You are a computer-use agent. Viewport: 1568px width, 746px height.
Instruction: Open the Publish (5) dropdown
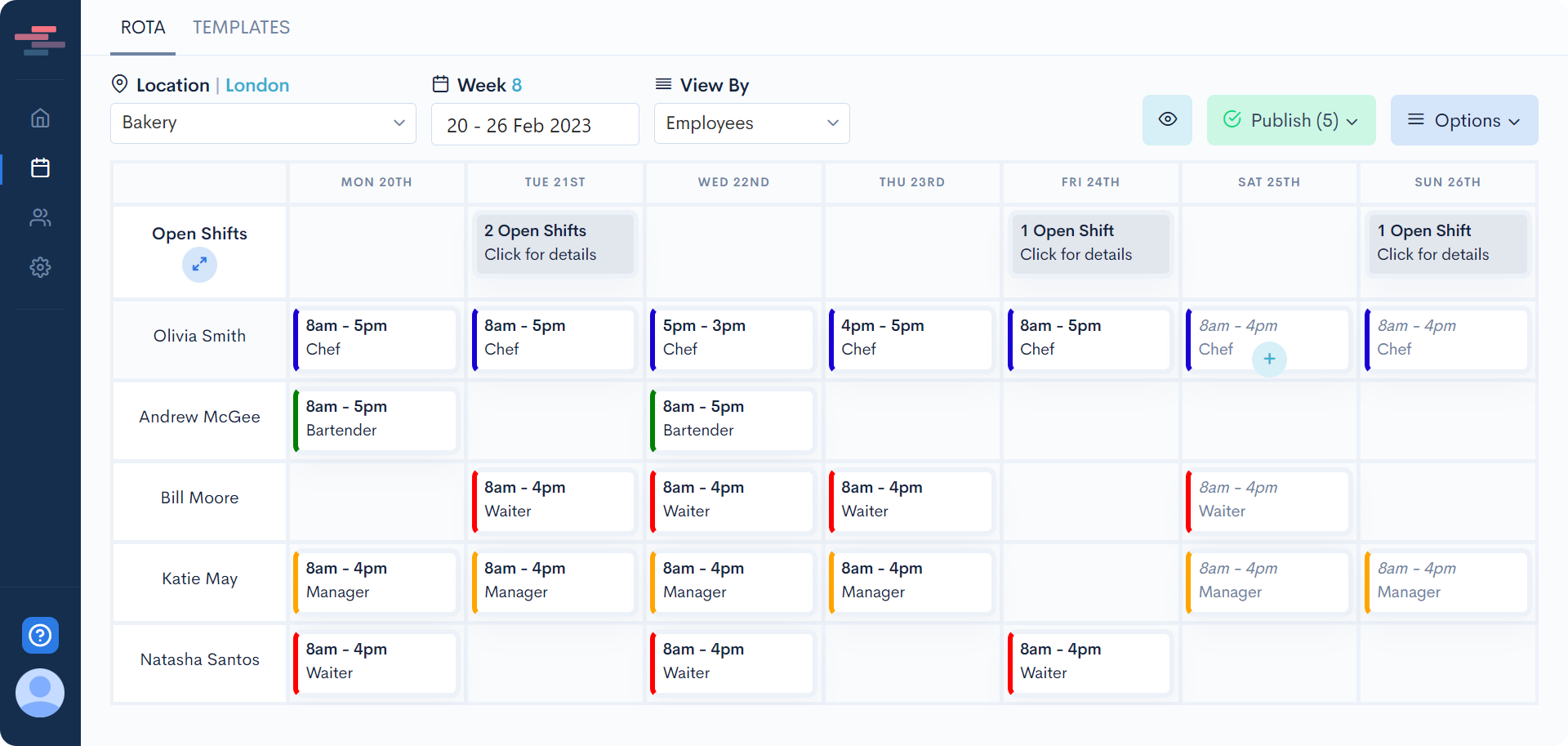click(x=1290, y=120)
